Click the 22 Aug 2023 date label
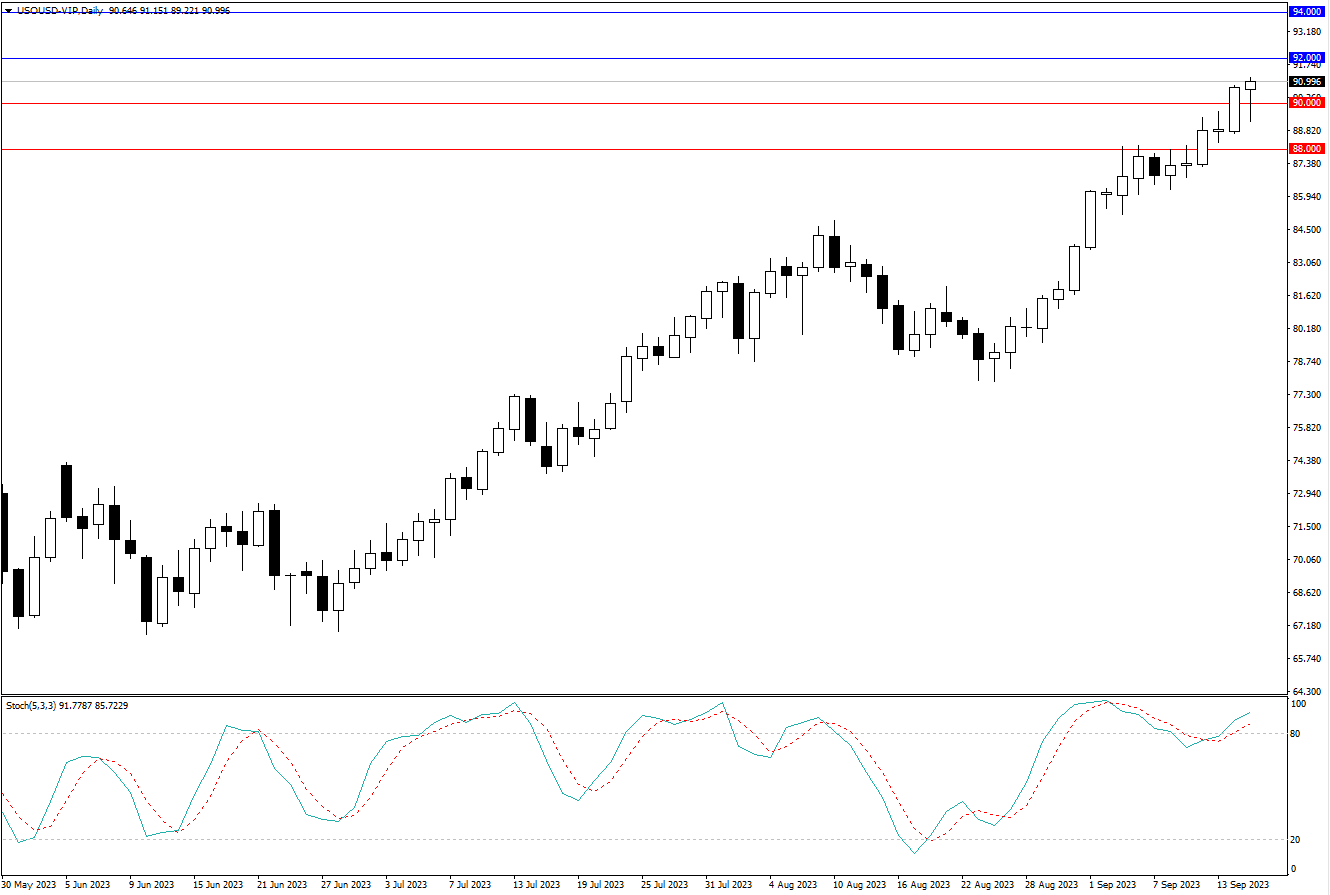 987,885
